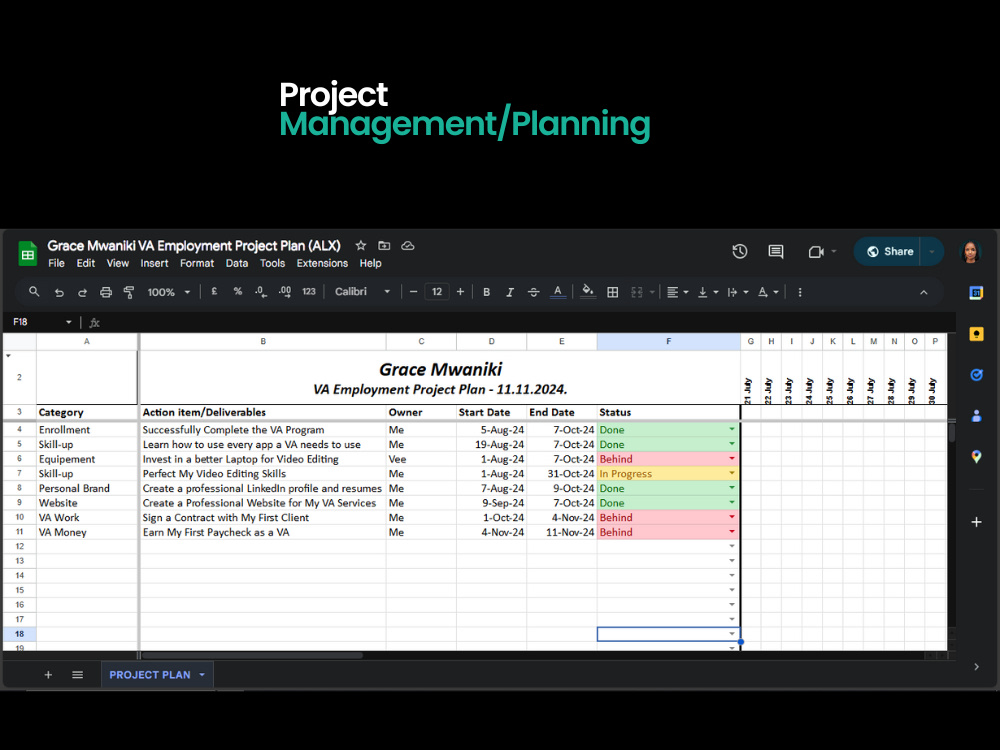1000x750 pixels.
Task: Open the Format menu
Action: pos(196,263)
